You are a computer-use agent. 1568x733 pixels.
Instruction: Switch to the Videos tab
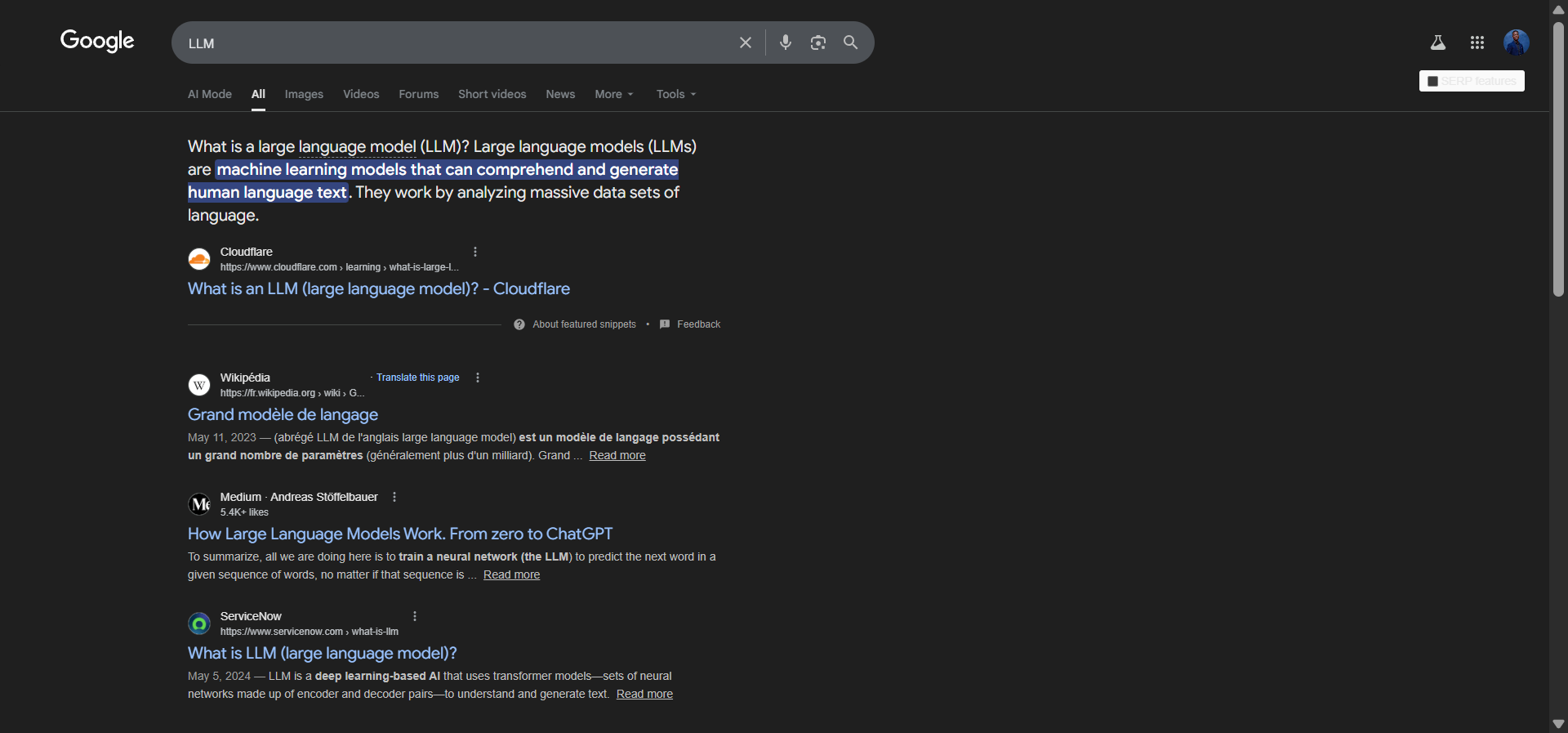361,94
